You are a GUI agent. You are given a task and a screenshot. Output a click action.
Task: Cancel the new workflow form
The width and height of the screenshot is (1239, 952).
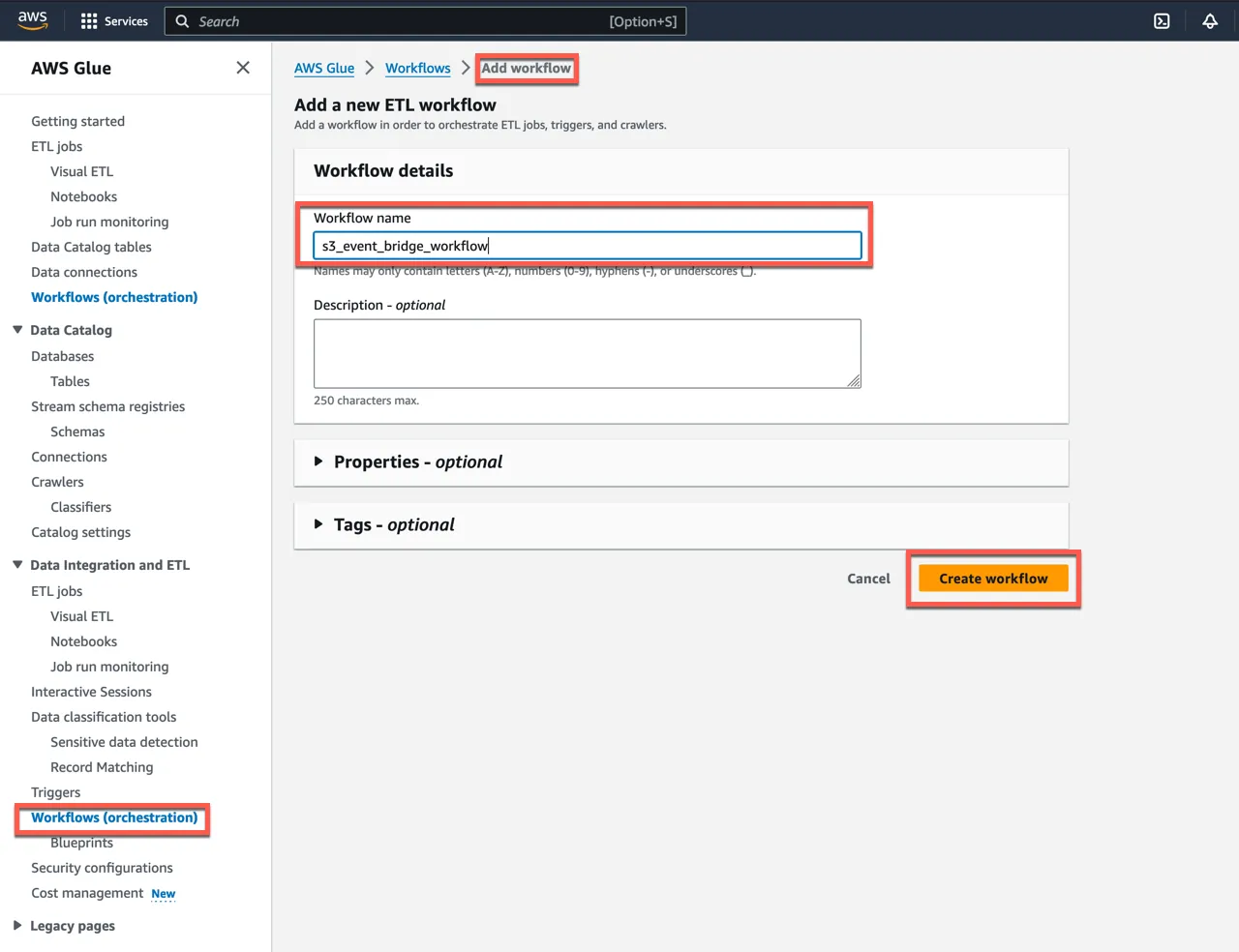(x=867, y=579)
